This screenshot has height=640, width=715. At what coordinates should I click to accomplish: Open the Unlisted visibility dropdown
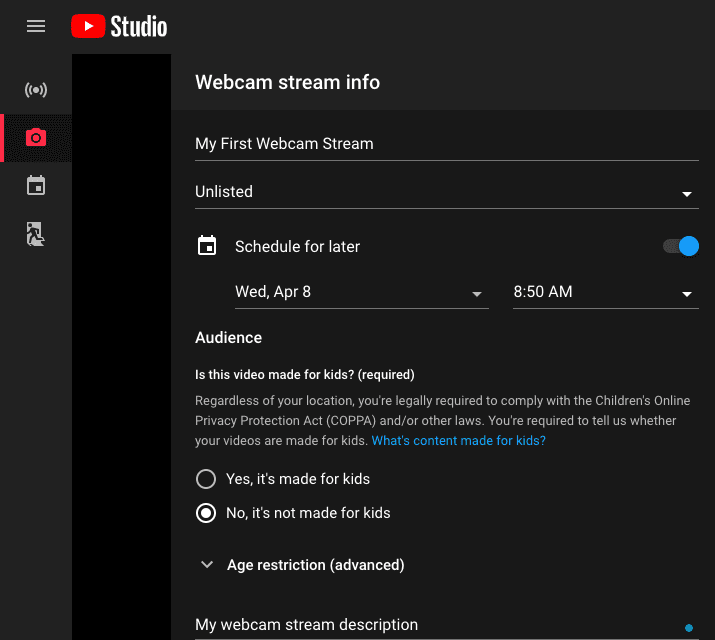click(x=446, y=192)
